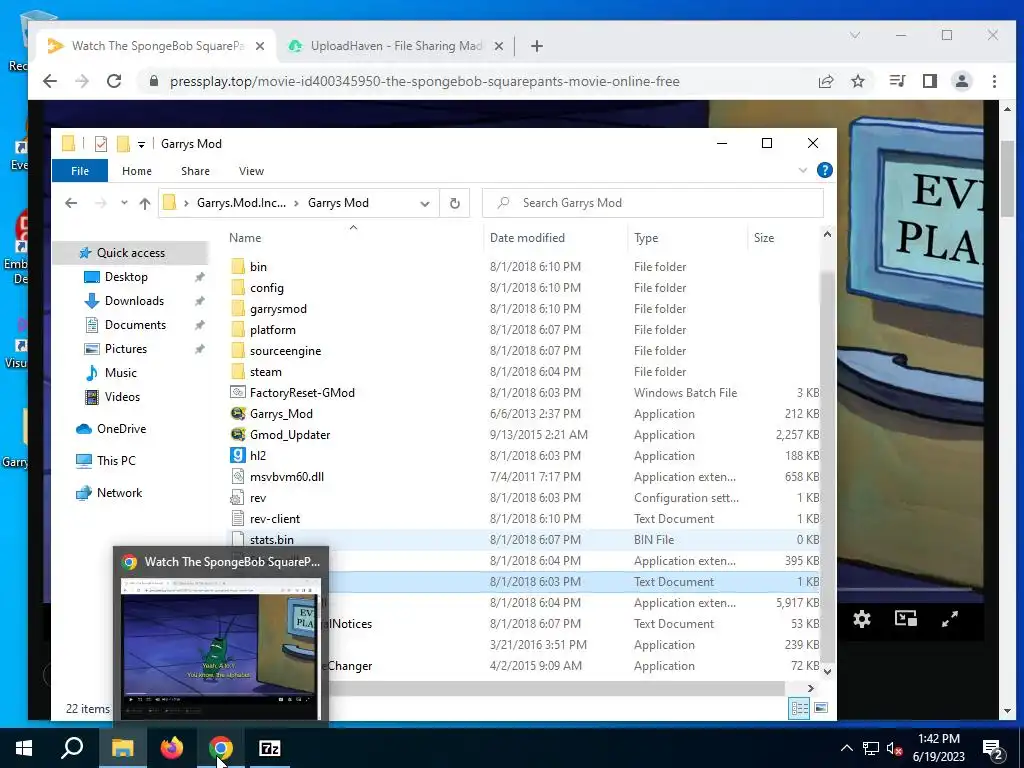
Task: Close the UploadHaven tab
Action: (498, 46)
